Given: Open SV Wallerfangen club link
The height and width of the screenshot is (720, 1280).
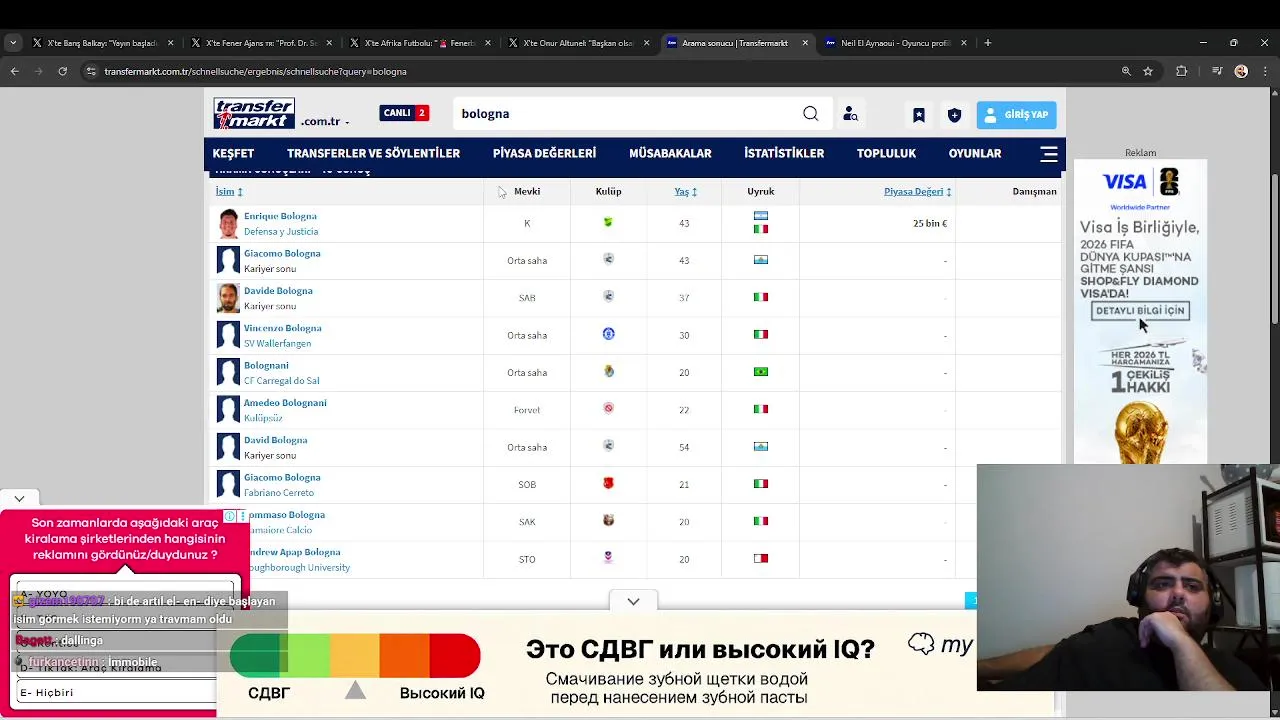Looking at the screenshot, I should pyautogui.click(x=277, y=343).
